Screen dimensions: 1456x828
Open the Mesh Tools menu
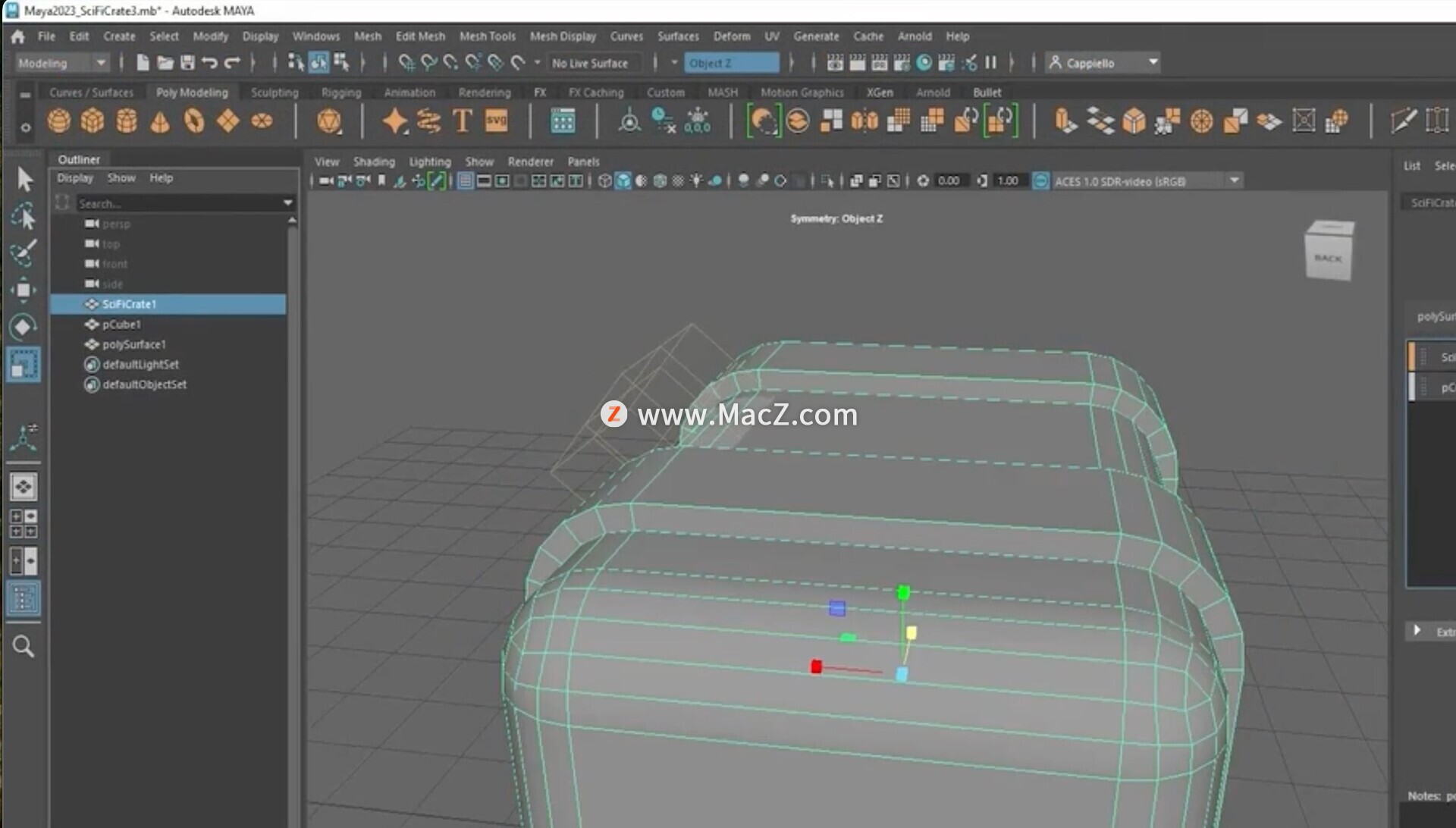(x=487, y=36)
